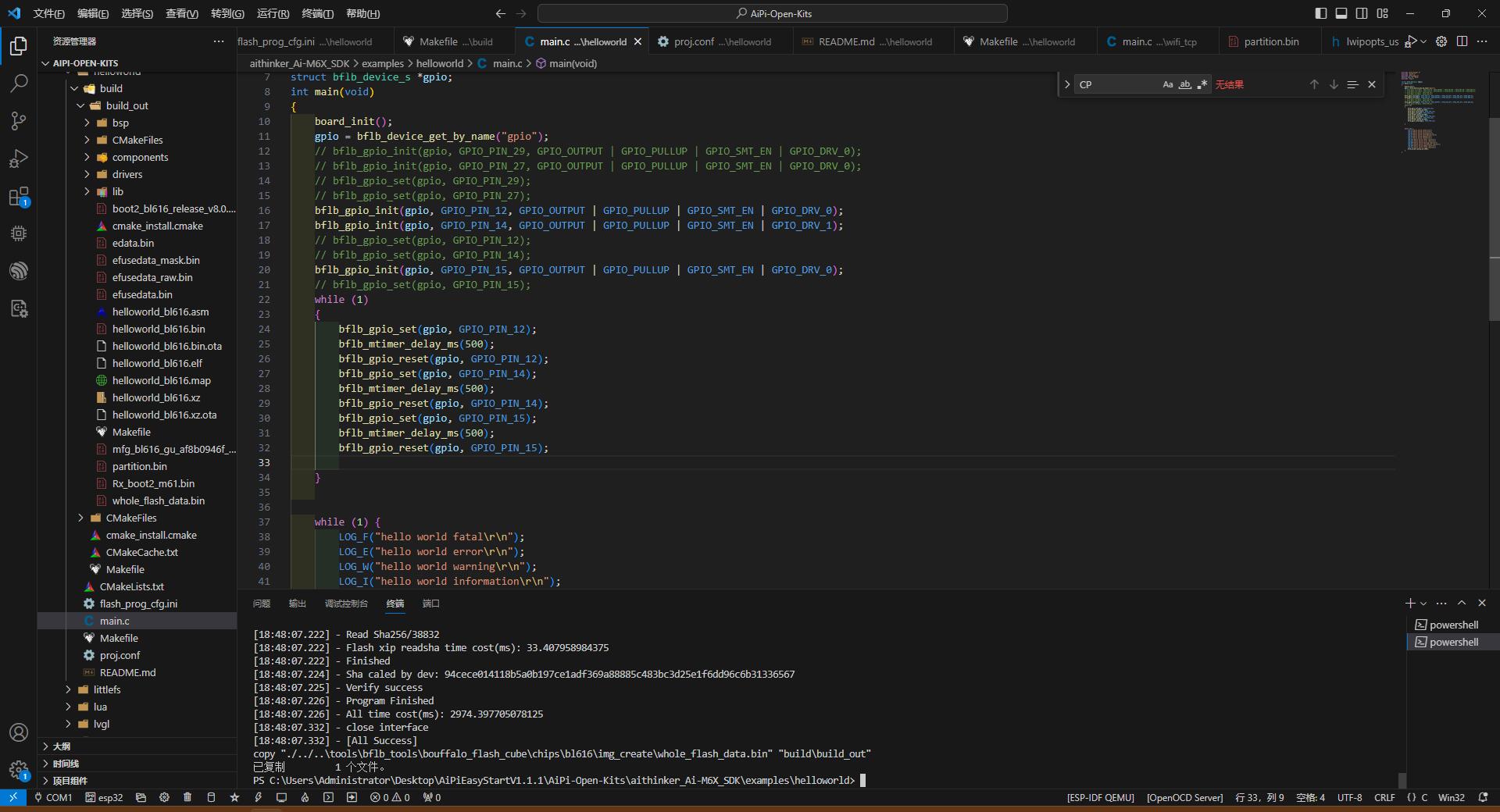Open notifications bell in status bar

point(1483,797)
